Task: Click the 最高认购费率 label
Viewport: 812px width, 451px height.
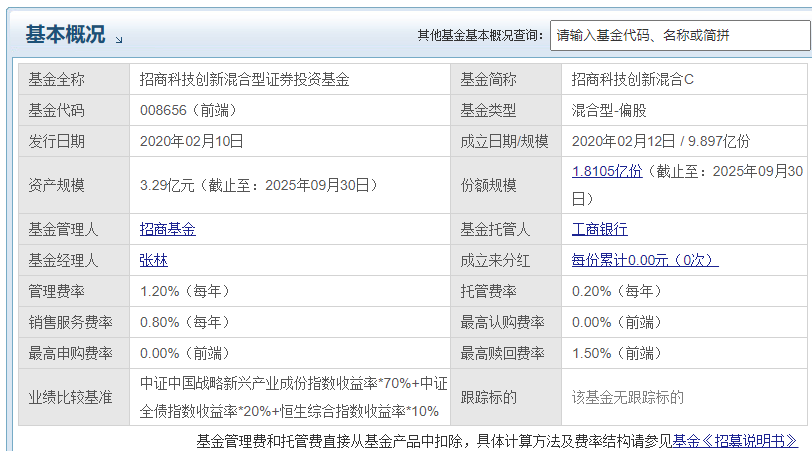Action: tap(502, 322)
